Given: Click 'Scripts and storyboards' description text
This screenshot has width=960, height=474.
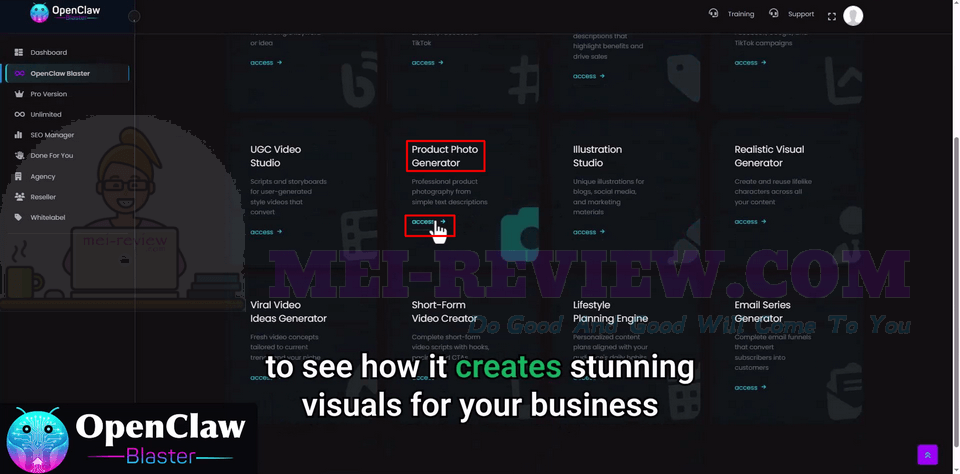Looking at the screenshot, I should 288,197.
